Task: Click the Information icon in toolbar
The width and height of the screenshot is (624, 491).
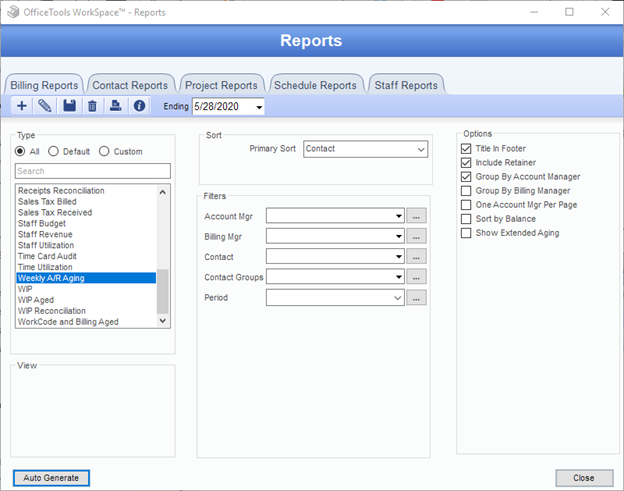Action: point(139,106)
